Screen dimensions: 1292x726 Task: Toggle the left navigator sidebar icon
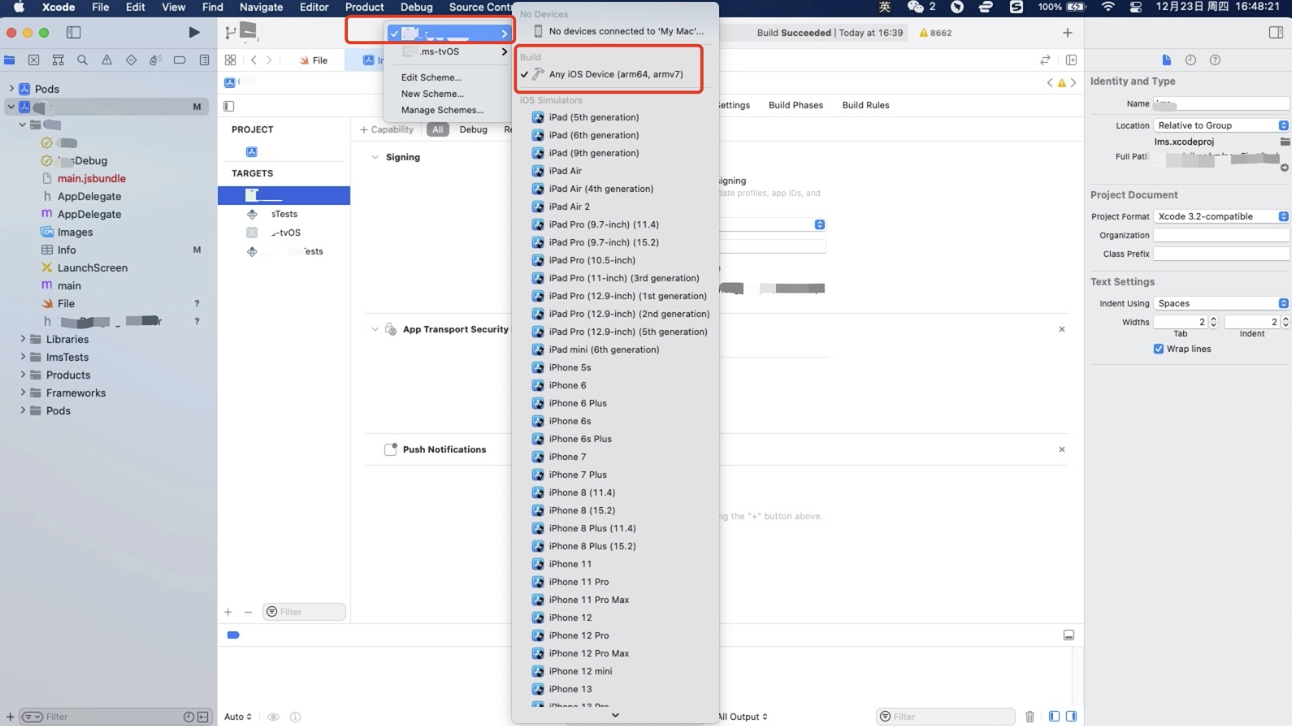[x=73, y=32]
